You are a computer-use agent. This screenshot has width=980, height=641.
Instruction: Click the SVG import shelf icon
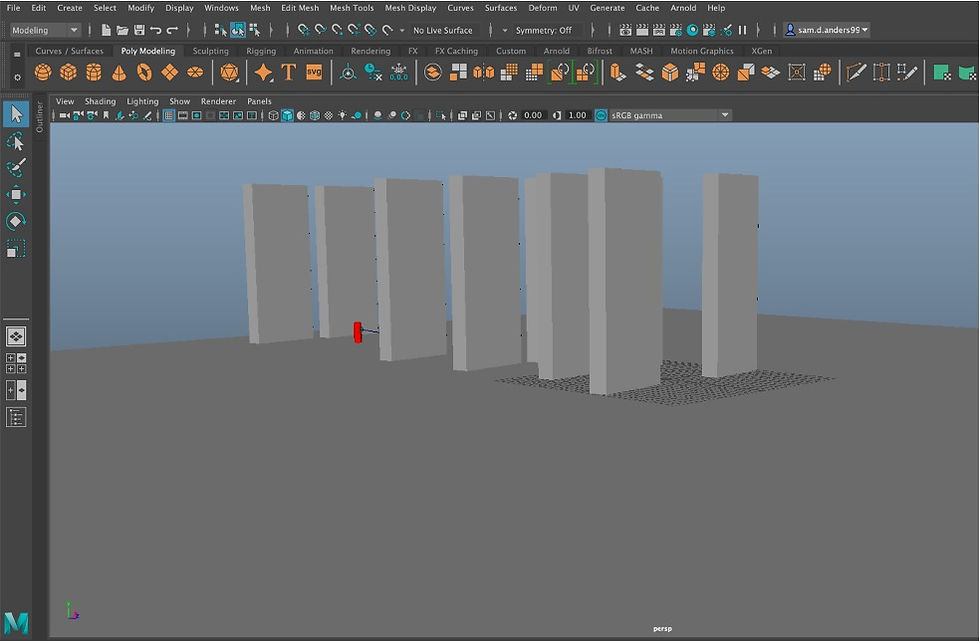click(x=314, y=72)
